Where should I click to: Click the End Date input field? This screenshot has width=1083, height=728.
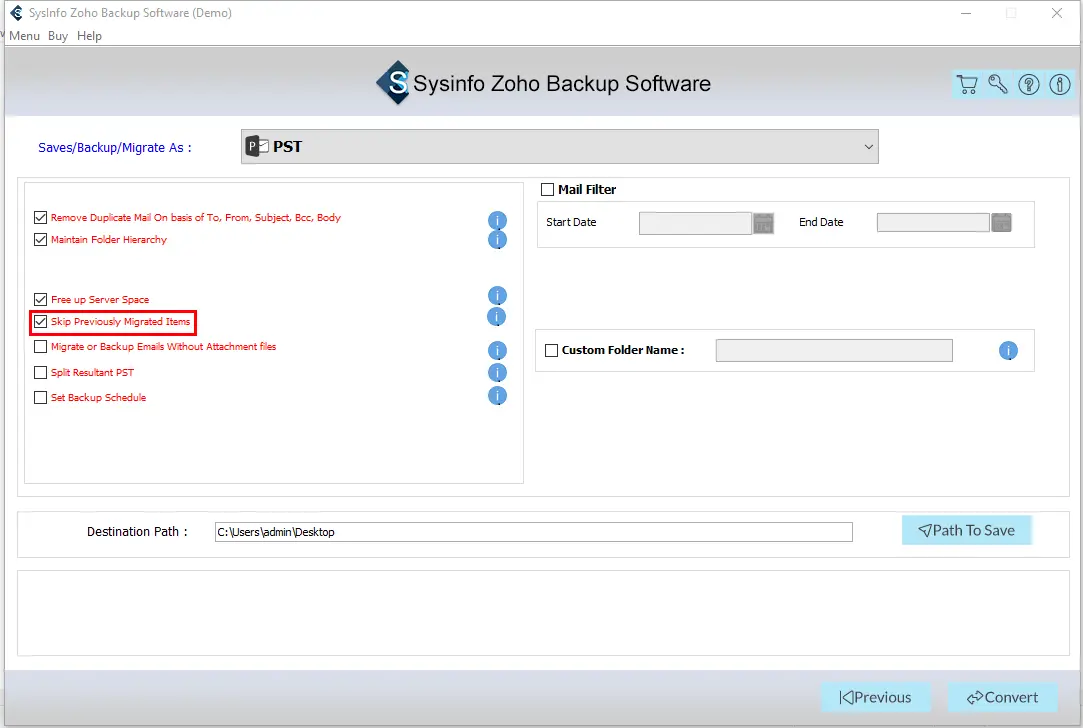(x=933, y=222)
